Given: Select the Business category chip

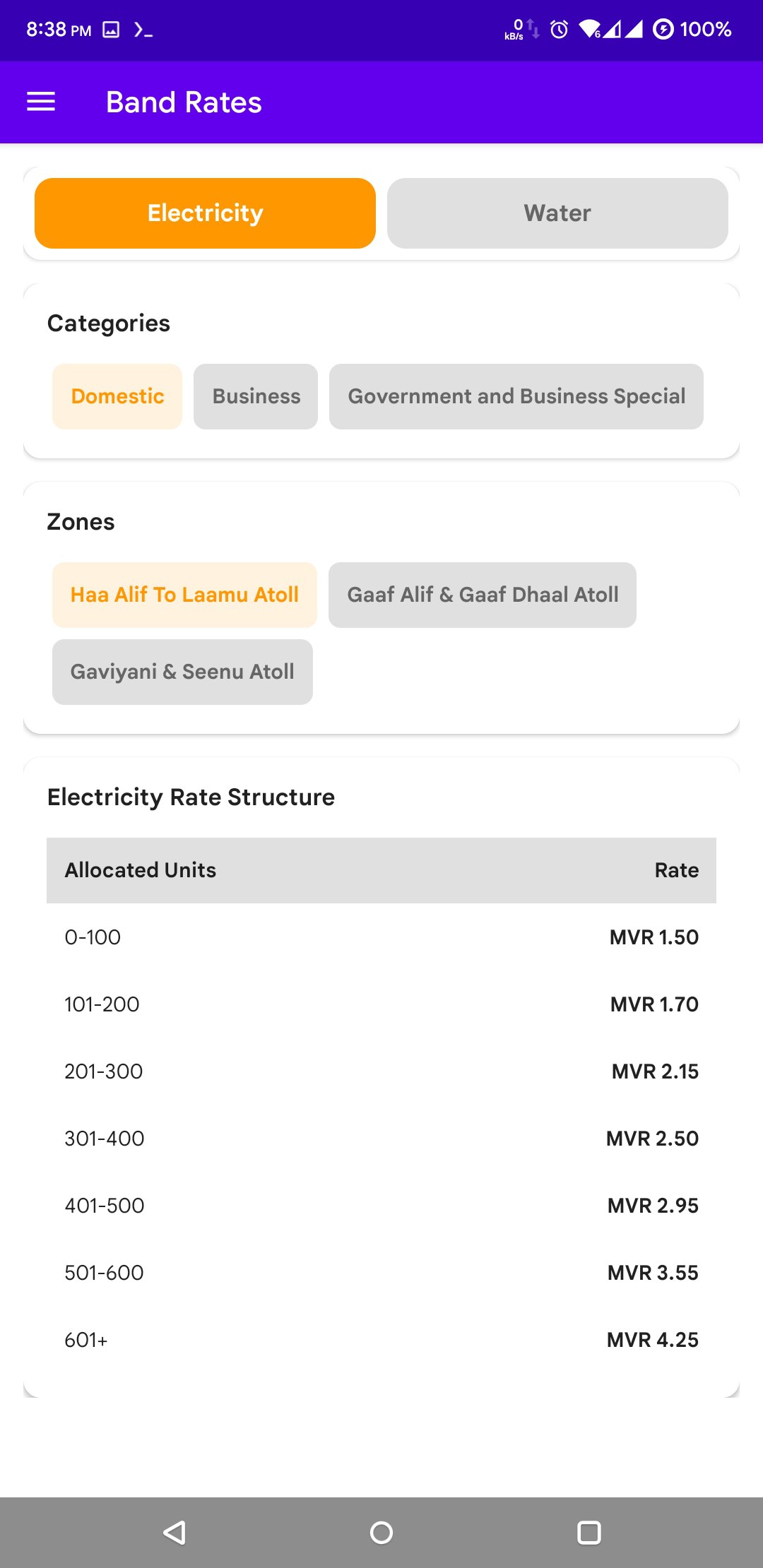Looking at the screenshot, I should pyautogui.click(x=256, y=396).
